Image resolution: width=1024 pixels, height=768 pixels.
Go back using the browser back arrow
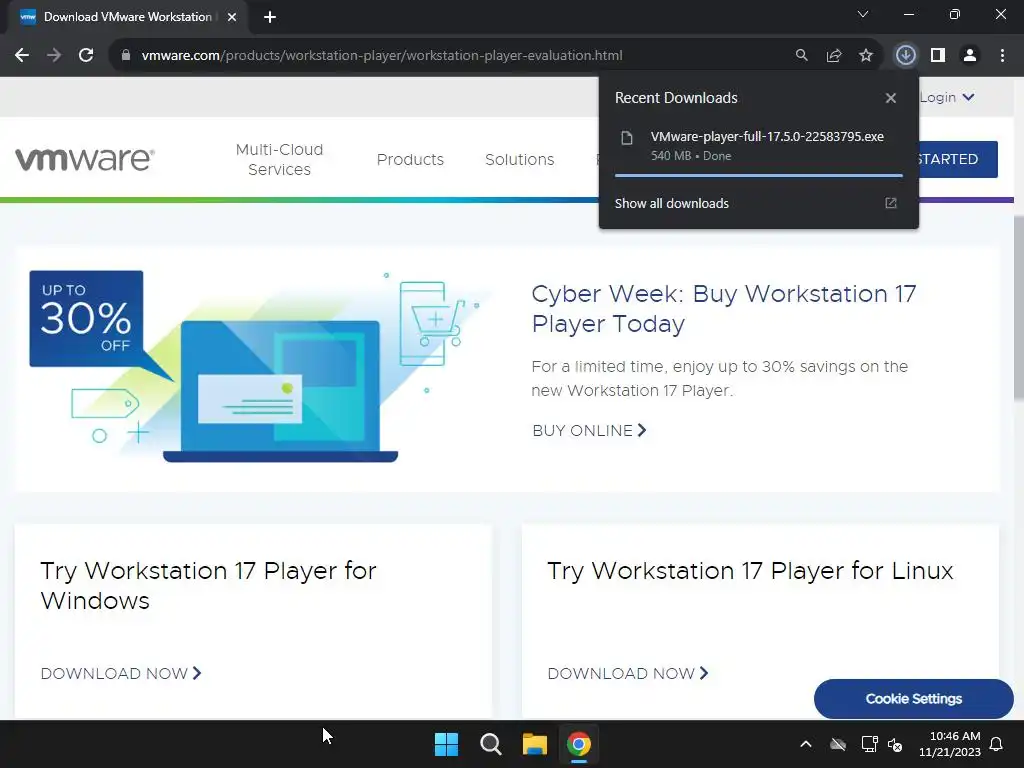22,56
